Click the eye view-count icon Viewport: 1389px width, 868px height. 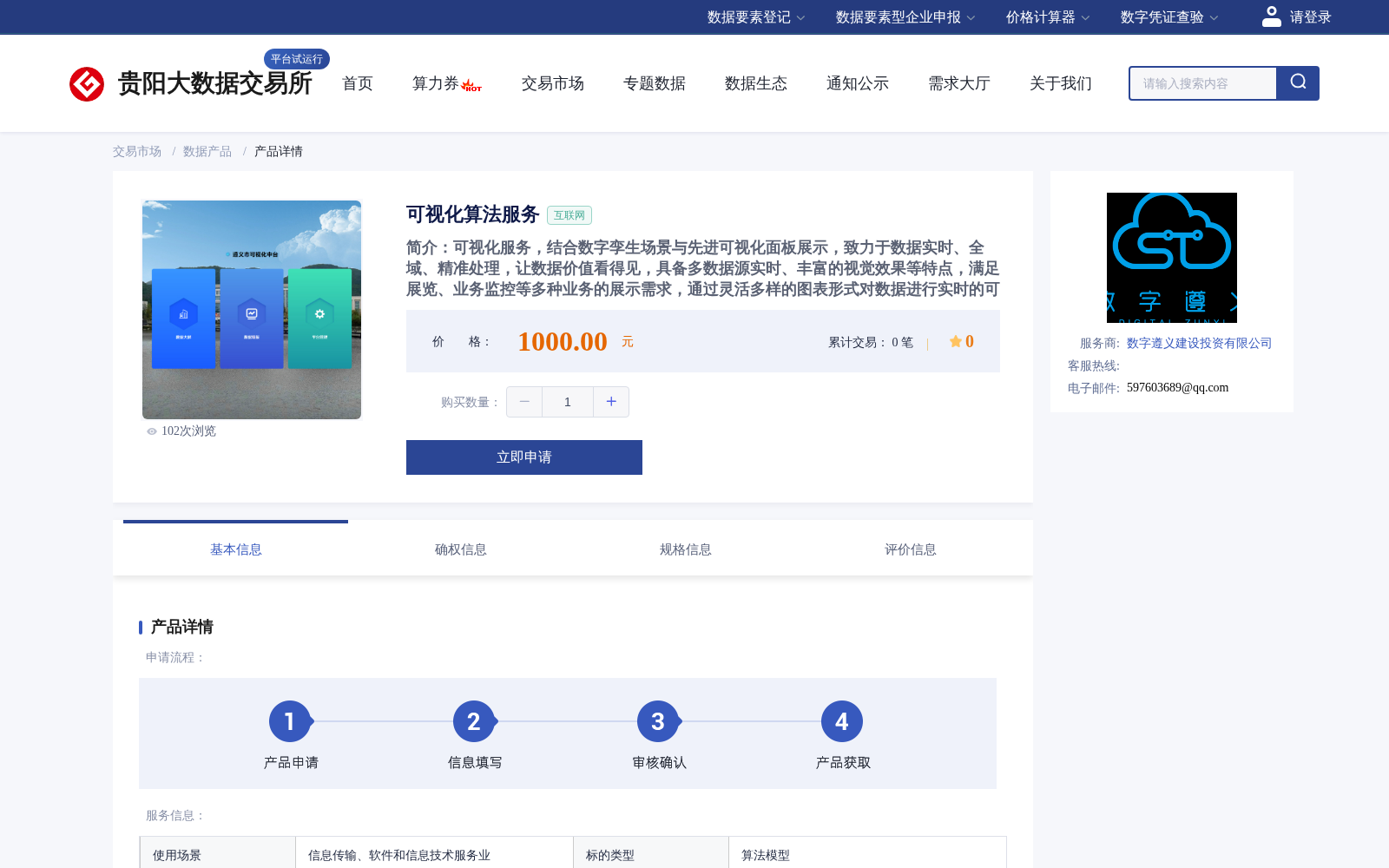[152, 431]
